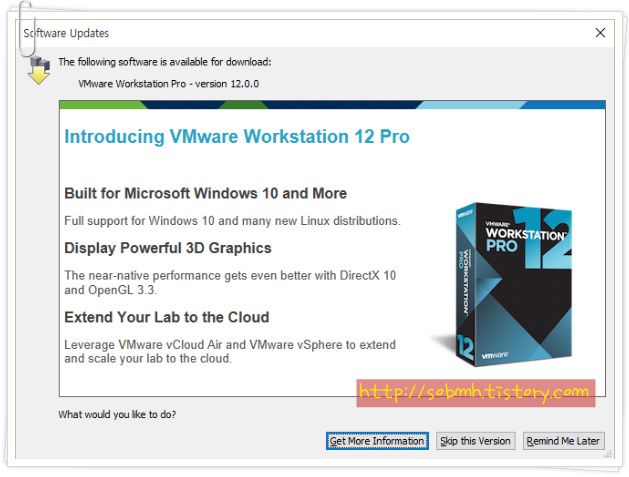The image size is (629, 477).
Task: Click the version 12.0.0 text line
Action: tap(168, 84)
